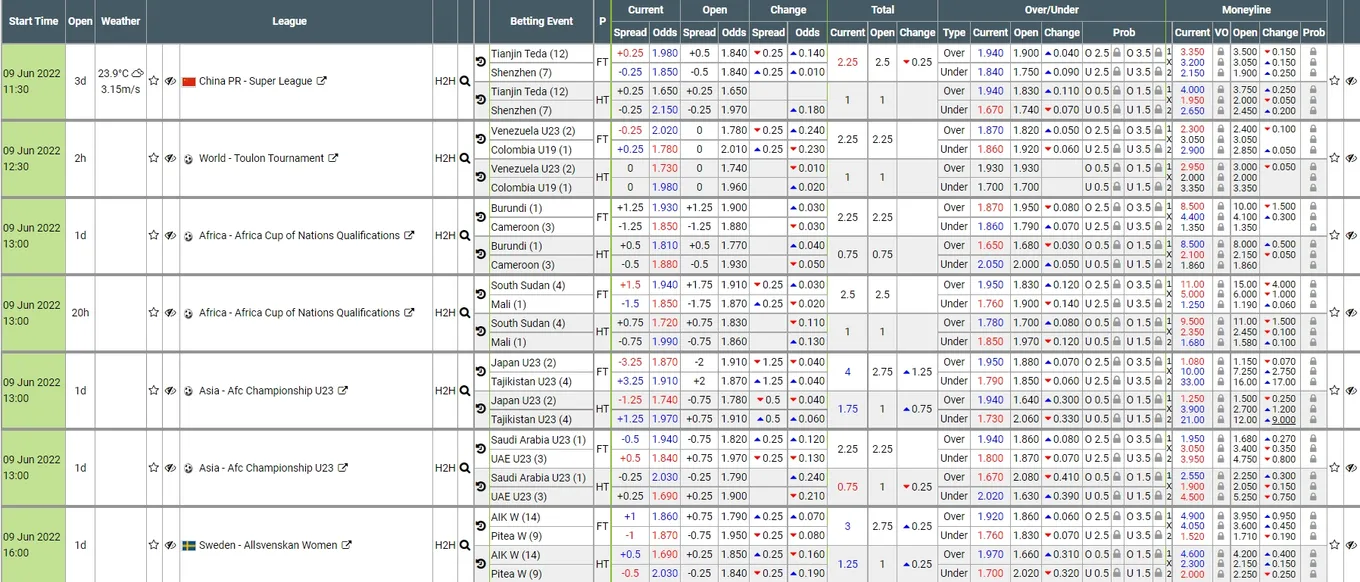Click the Weather column header

click(121, 21)
